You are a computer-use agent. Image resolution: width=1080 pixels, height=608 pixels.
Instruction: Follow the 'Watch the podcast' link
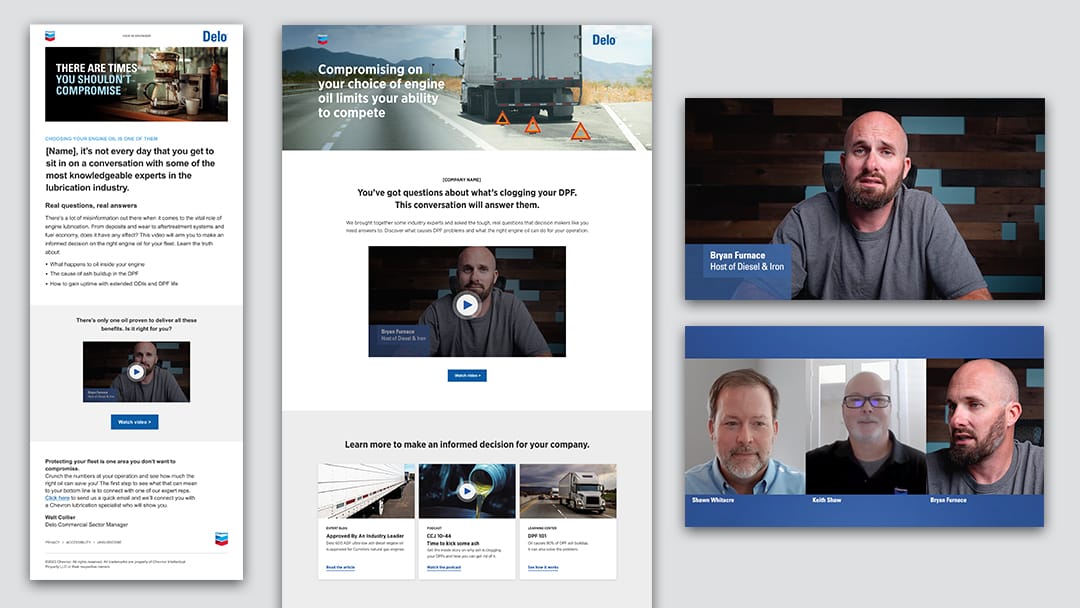coord(444,567)
